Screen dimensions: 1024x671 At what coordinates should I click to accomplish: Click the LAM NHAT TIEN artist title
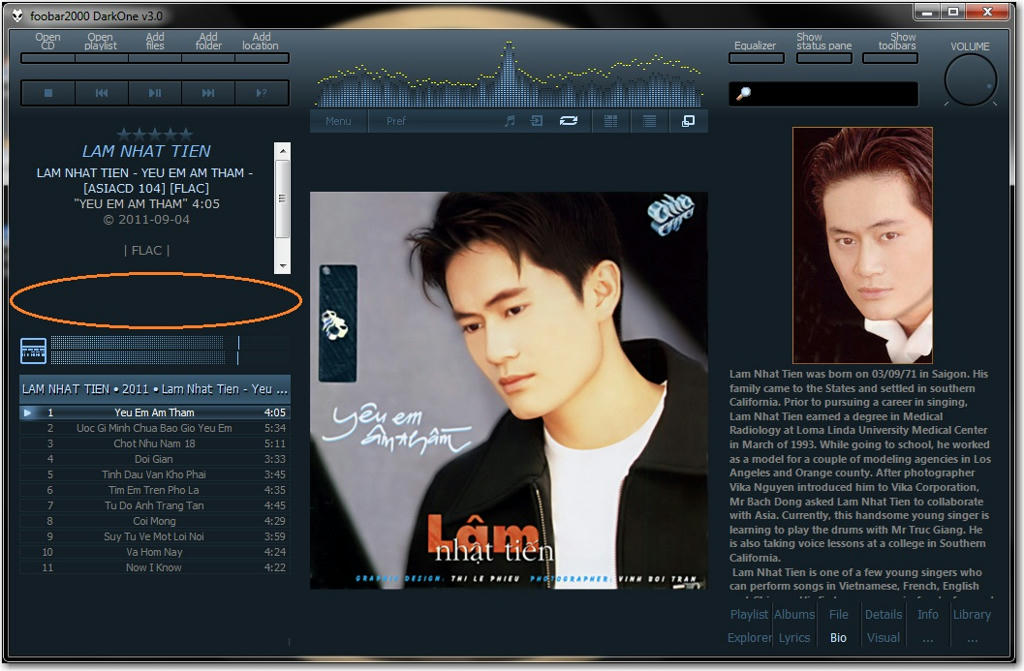point(146,152)
